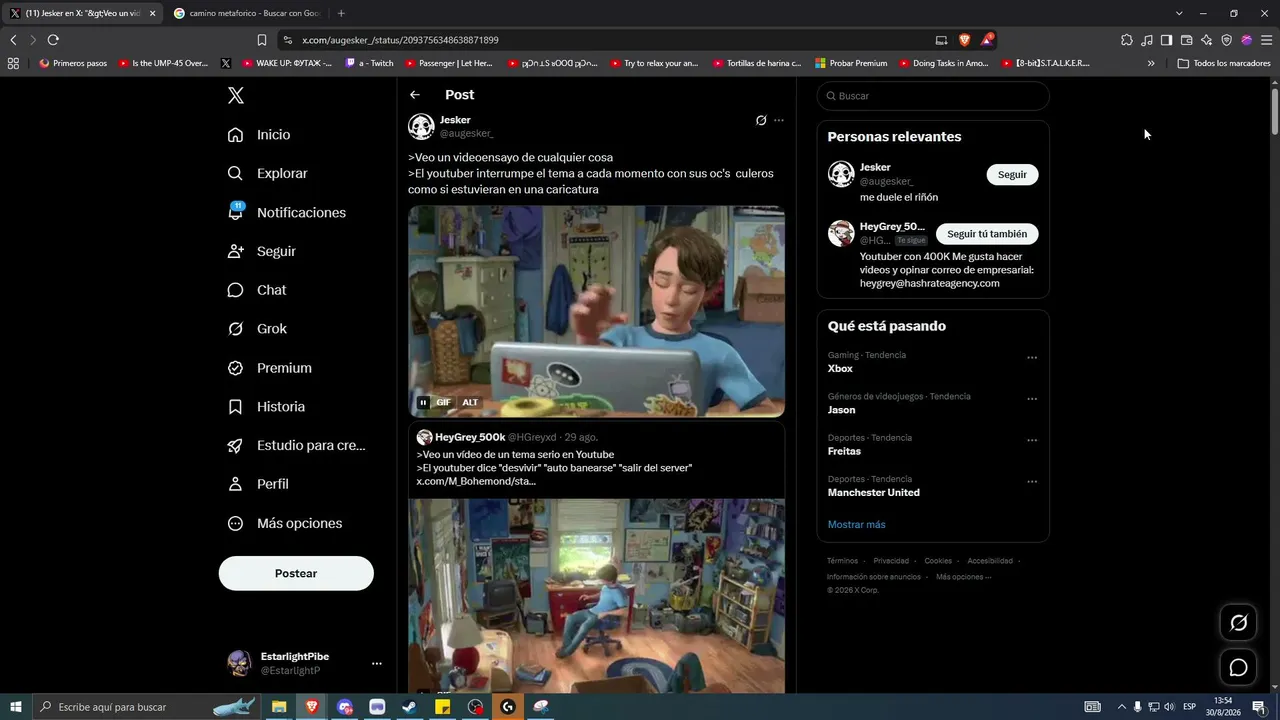Open options for the Xbox trend

(1032, 358)
